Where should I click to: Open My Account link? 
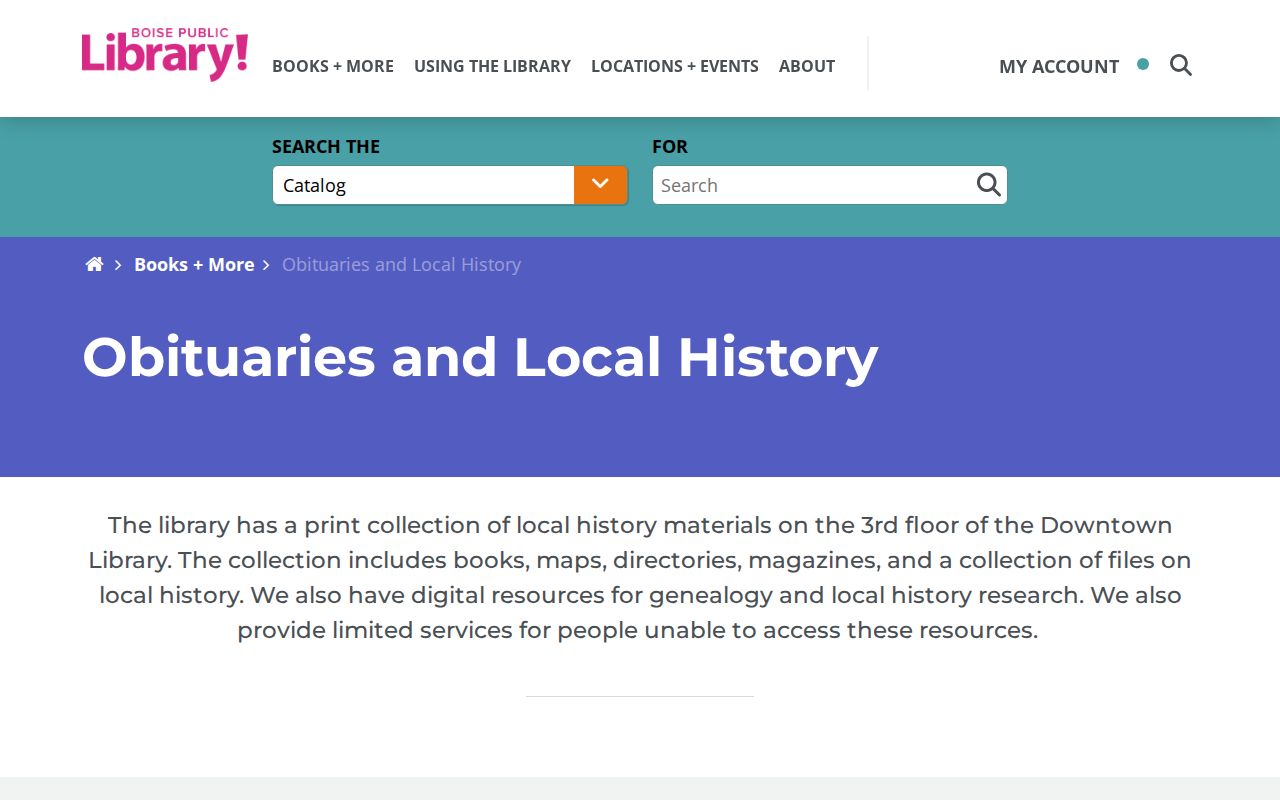point(1059,66)
